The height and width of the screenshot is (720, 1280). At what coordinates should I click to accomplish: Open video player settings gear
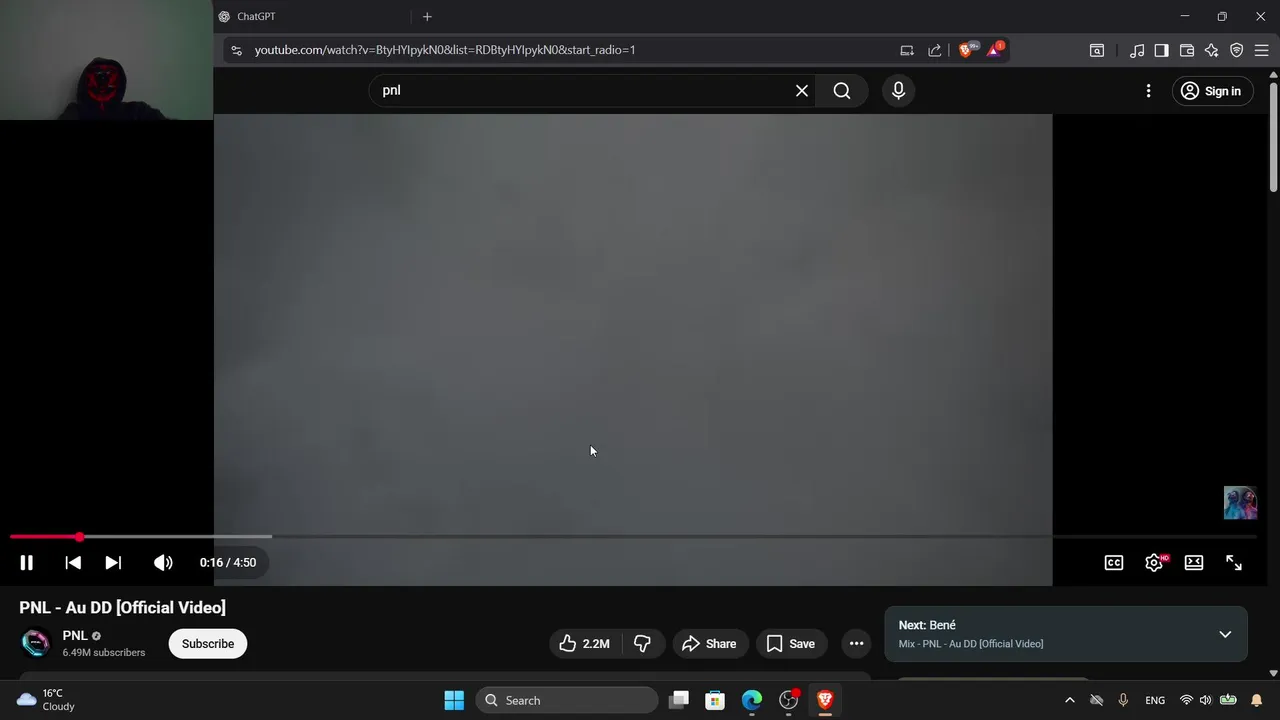point(1154,563)
